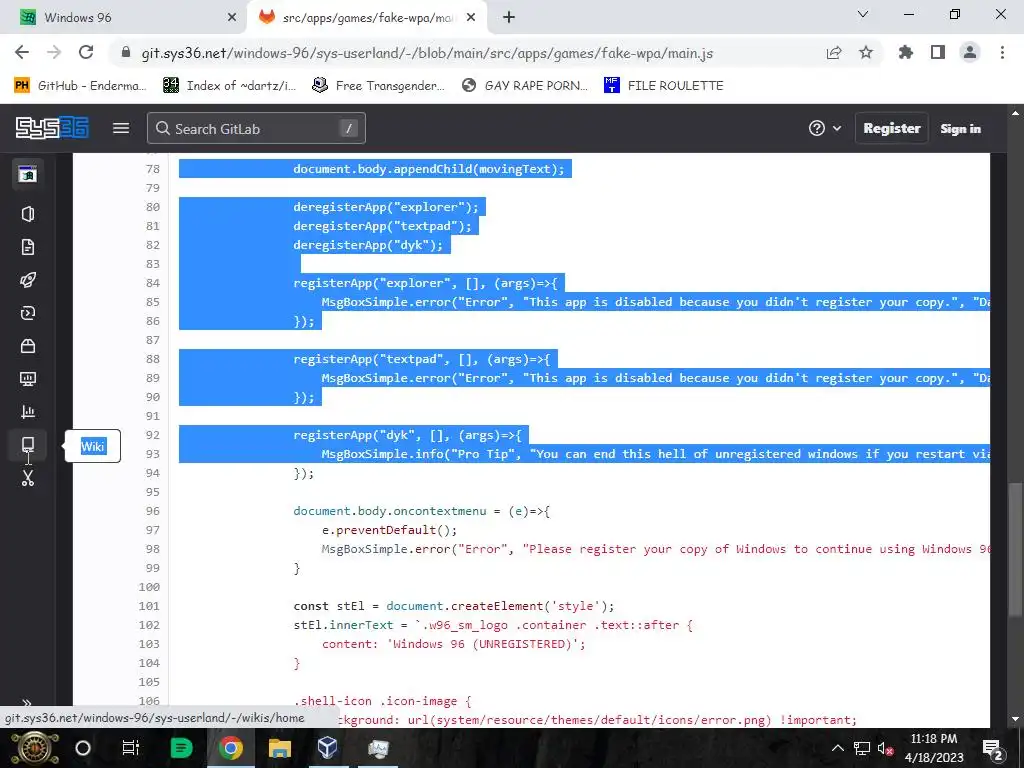Click on e.preventDefault(); code line
The width and height of the screenshot is (1024, 768).
point(389,530)
